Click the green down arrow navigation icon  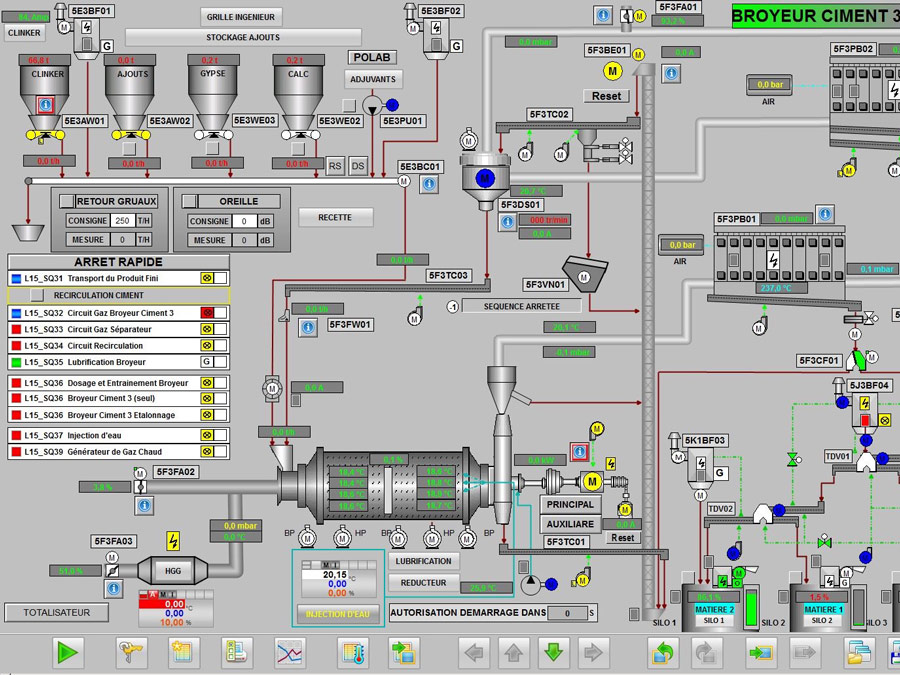click(x=554, y=654)
